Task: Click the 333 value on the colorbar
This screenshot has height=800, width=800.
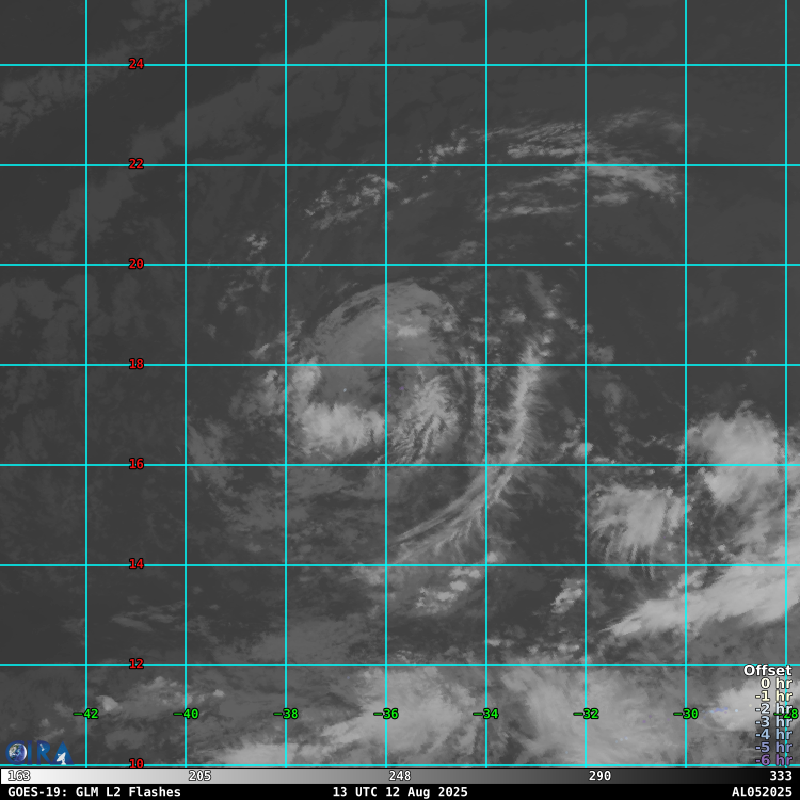Action: (780, 776)
